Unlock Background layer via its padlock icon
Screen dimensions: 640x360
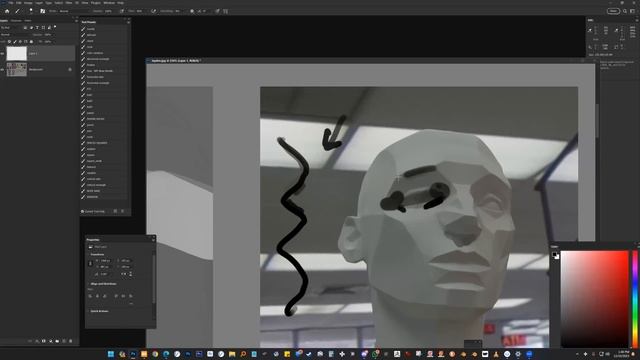click(70, 69)
